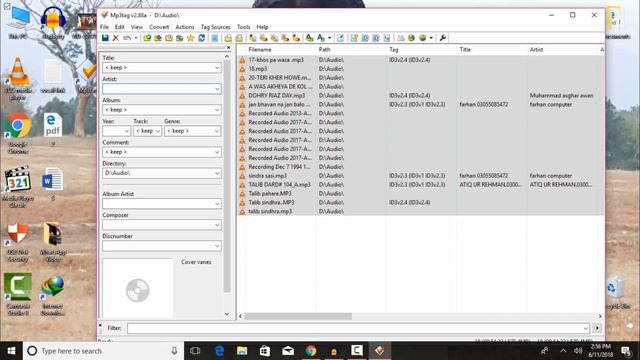Viewport: 640px width, 360px height.
Task: Open the undo history dropdown arrow
Action: (x=136, y=38)
